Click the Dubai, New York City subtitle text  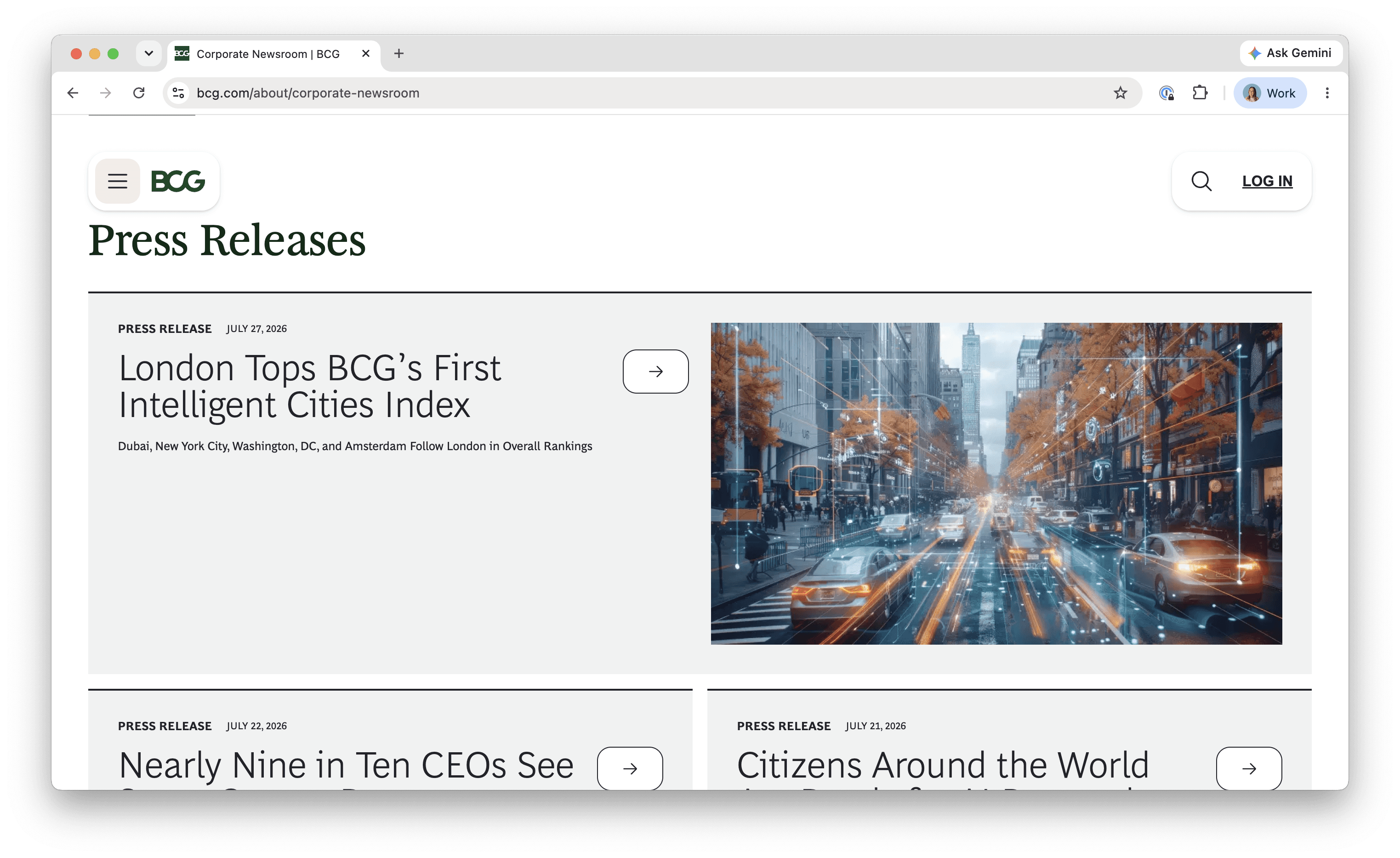pyautogui.click(x=354, y=446)
